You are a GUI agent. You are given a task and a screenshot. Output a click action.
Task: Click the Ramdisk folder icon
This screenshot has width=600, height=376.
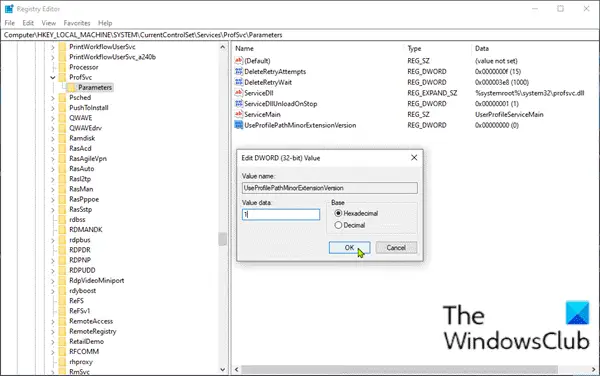tap(62, 138)
